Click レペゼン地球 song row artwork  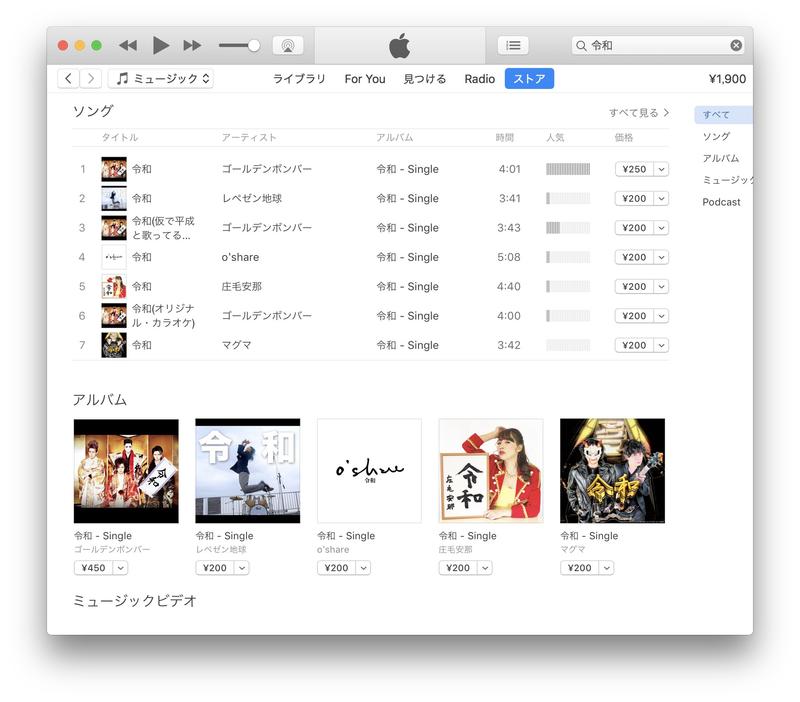[x=114, y=198]
